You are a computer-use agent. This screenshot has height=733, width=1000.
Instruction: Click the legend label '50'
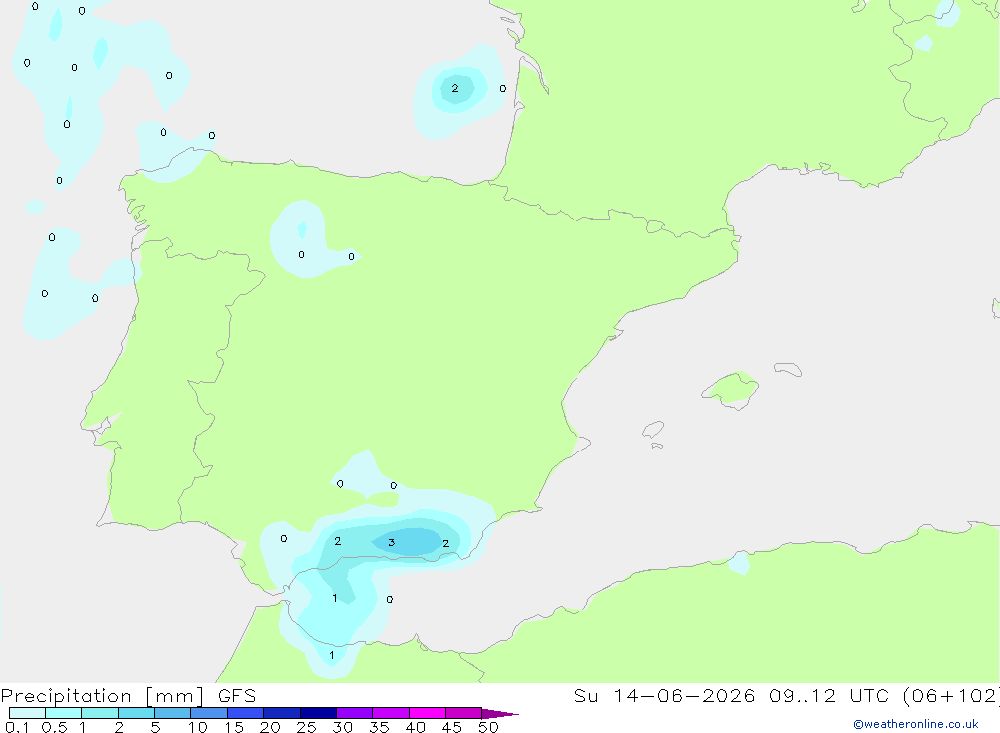tap(488, 727)
